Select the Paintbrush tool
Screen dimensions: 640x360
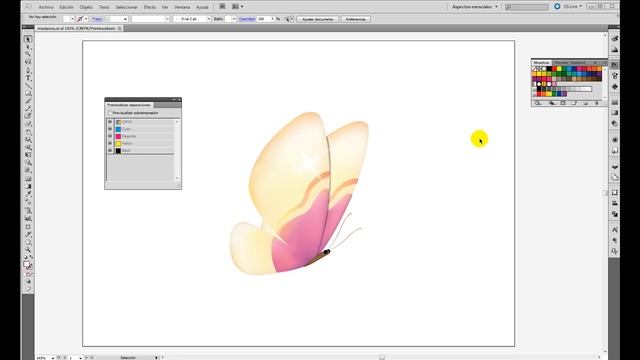(x=28, y=101)
